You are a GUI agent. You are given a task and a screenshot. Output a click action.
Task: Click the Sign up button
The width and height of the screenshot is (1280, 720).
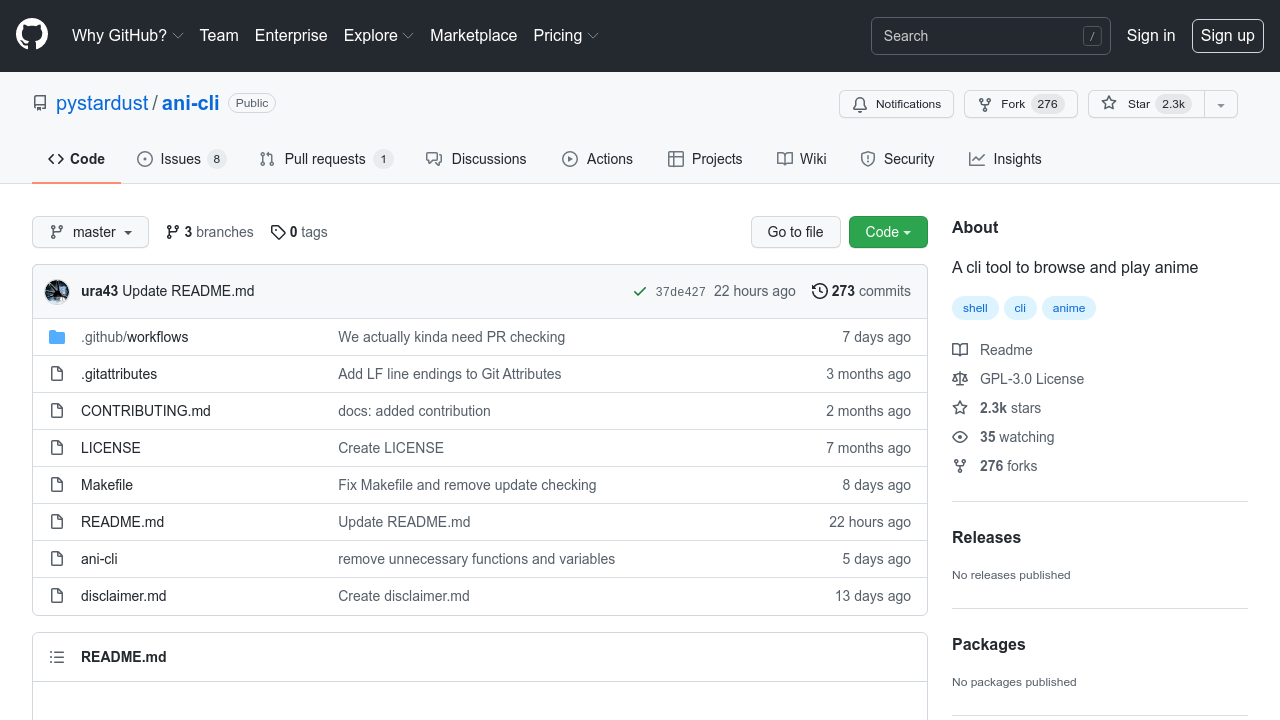pos(1228,35)
